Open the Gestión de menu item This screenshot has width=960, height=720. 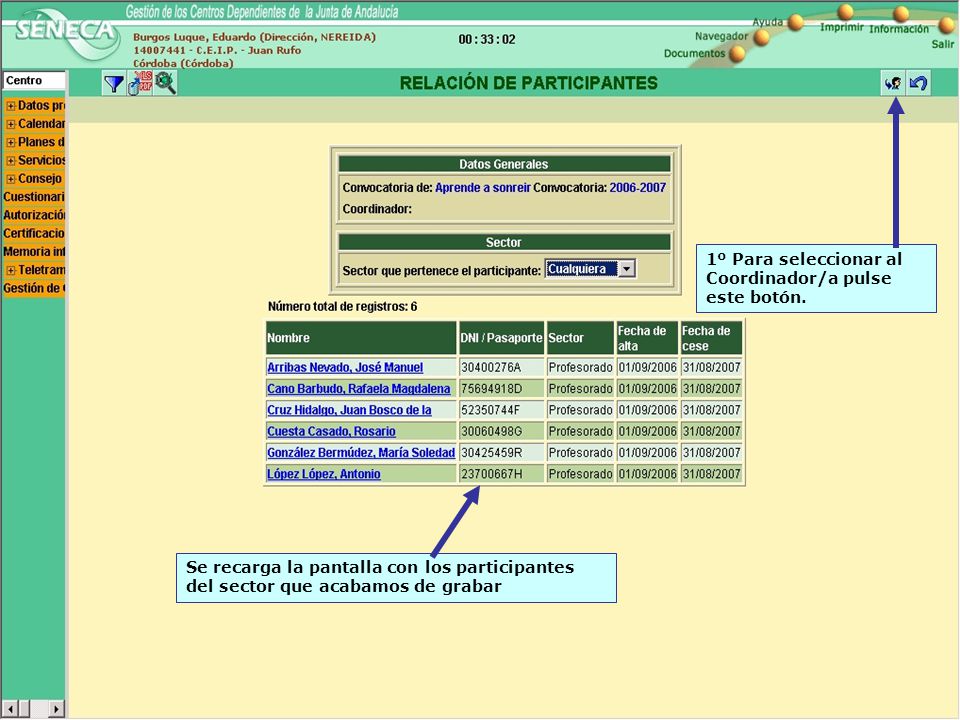[x=34, y=288]
